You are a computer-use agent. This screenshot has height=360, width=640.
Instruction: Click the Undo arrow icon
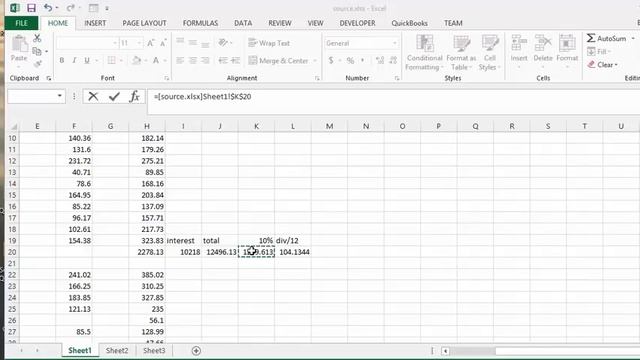(x=48, y=8)
